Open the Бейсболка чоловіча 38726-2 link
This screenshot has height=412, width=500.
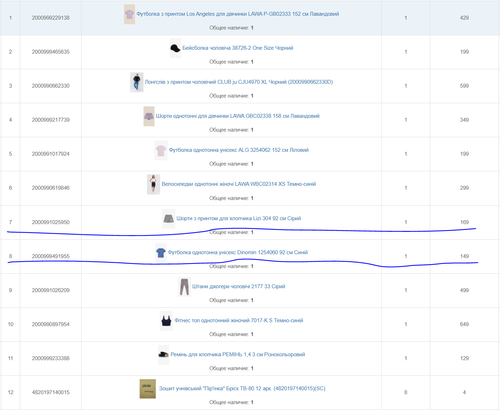click(238, 48)
